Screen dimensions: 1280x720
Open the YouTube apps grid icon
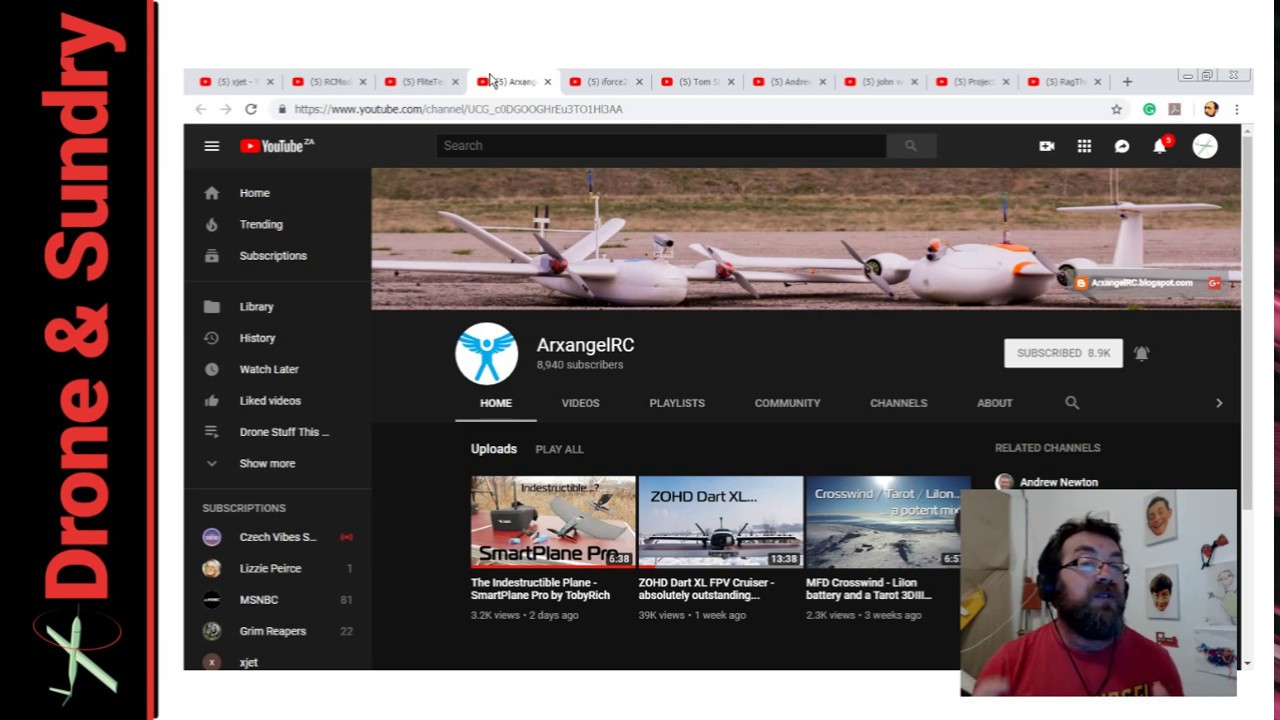click(1084, 146)
